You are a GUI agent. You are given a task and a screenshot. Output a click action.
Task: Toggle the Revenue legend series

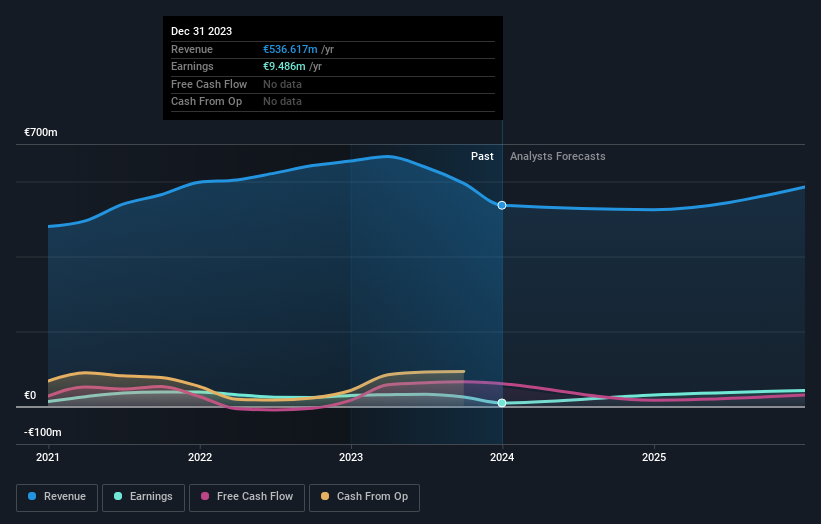point(57,497)
